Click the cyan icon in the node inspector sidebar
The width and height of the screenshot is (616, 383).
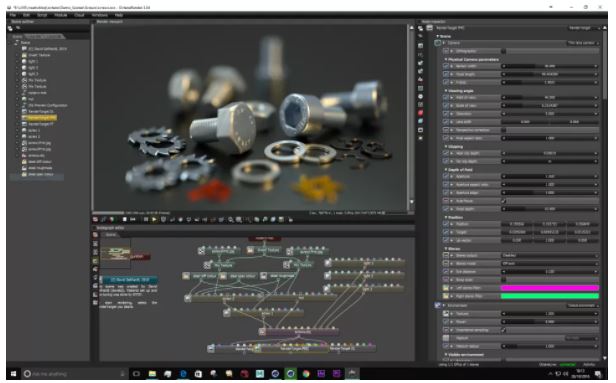pos(421,121)
